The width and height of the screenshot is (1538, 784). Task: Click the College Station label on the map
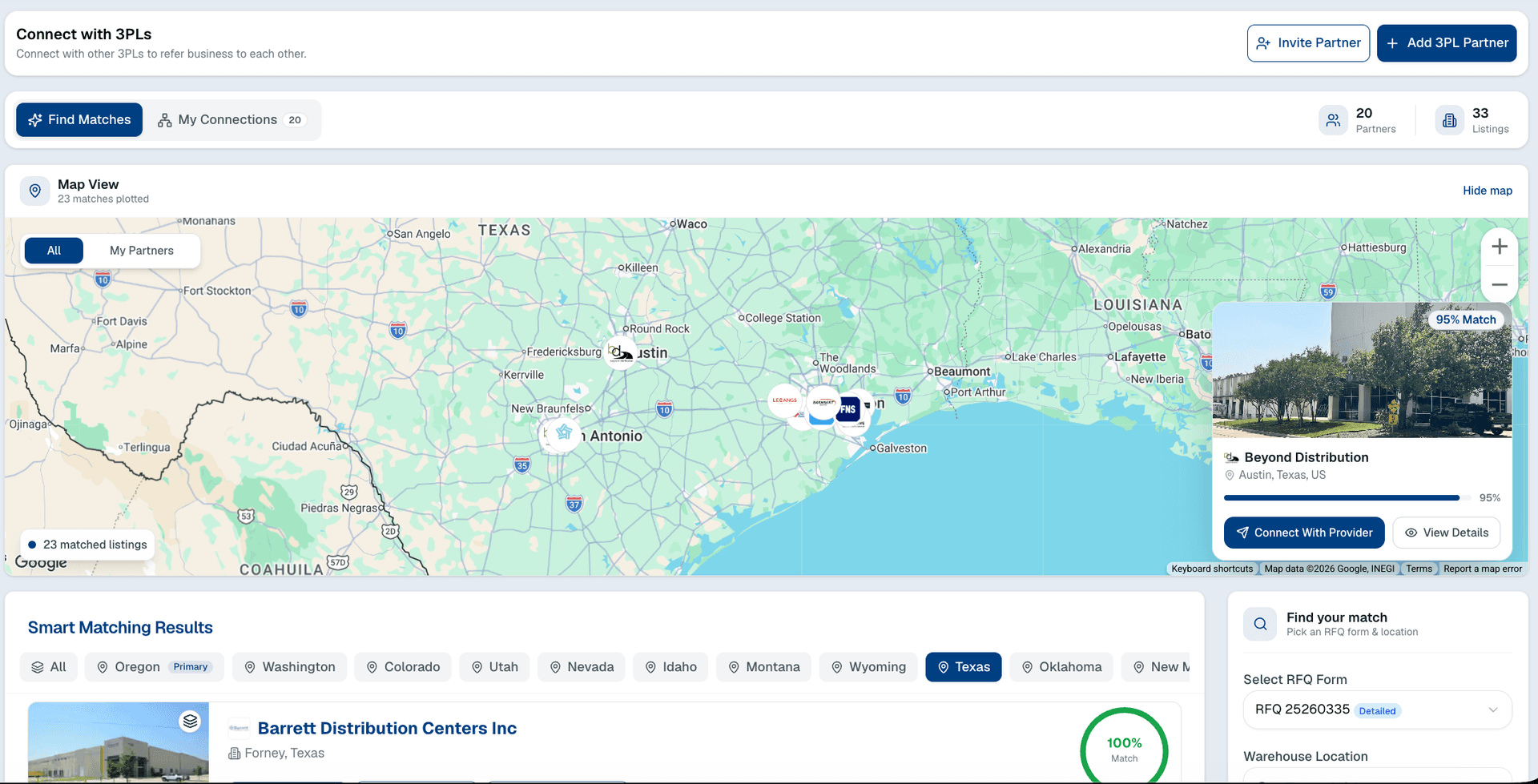coord(783,318)
